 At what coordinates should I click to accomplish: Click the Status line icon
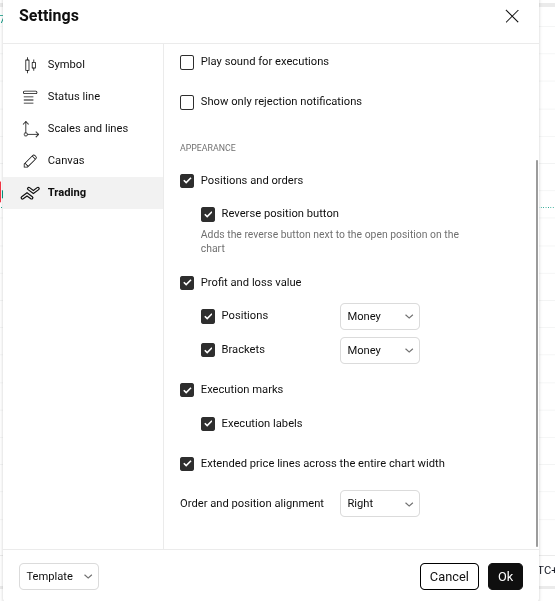pos(30,97)
